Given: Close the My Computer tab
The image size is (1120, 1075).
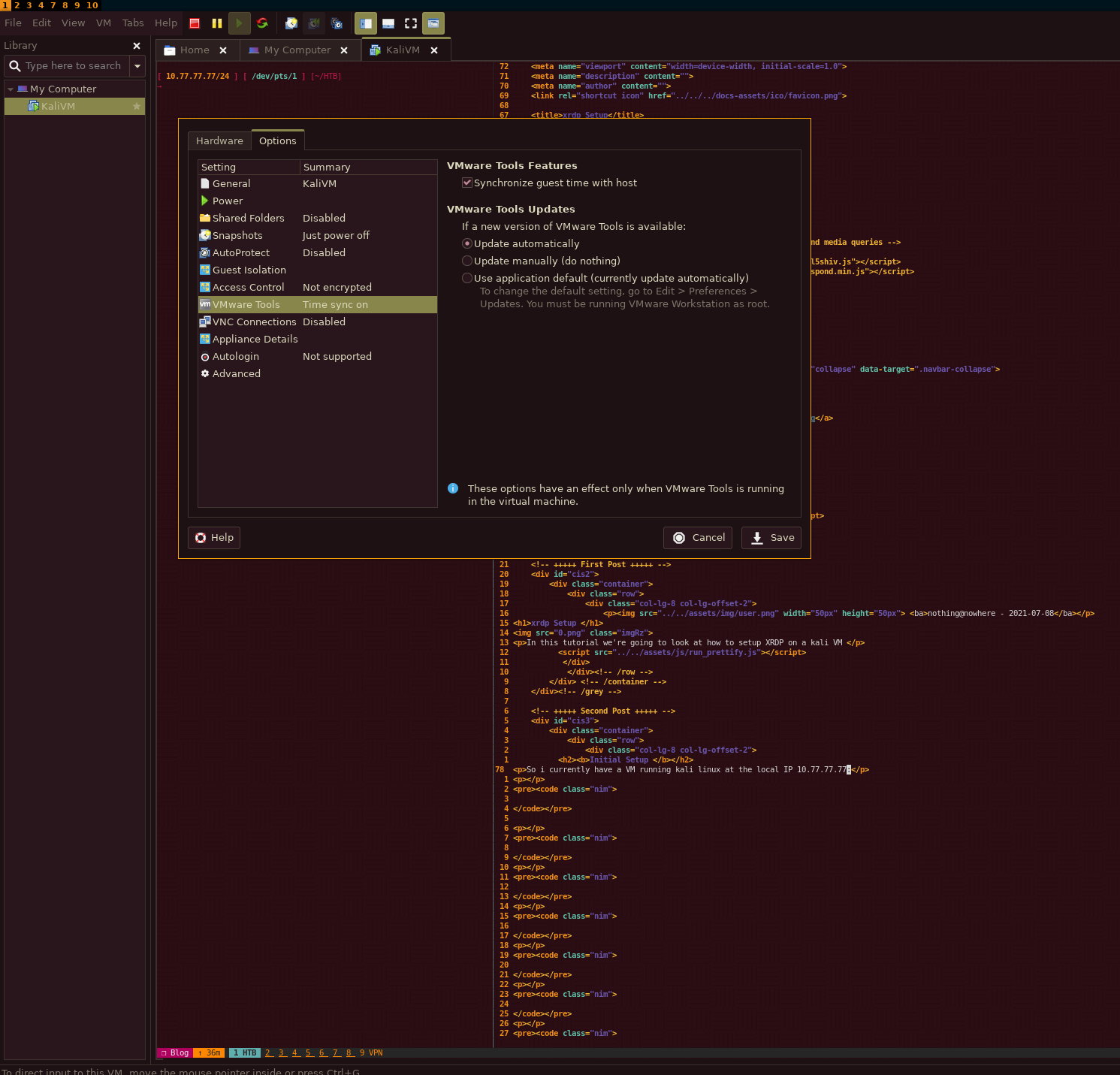Looking at the screenshot, I should [x=344, y=50].
